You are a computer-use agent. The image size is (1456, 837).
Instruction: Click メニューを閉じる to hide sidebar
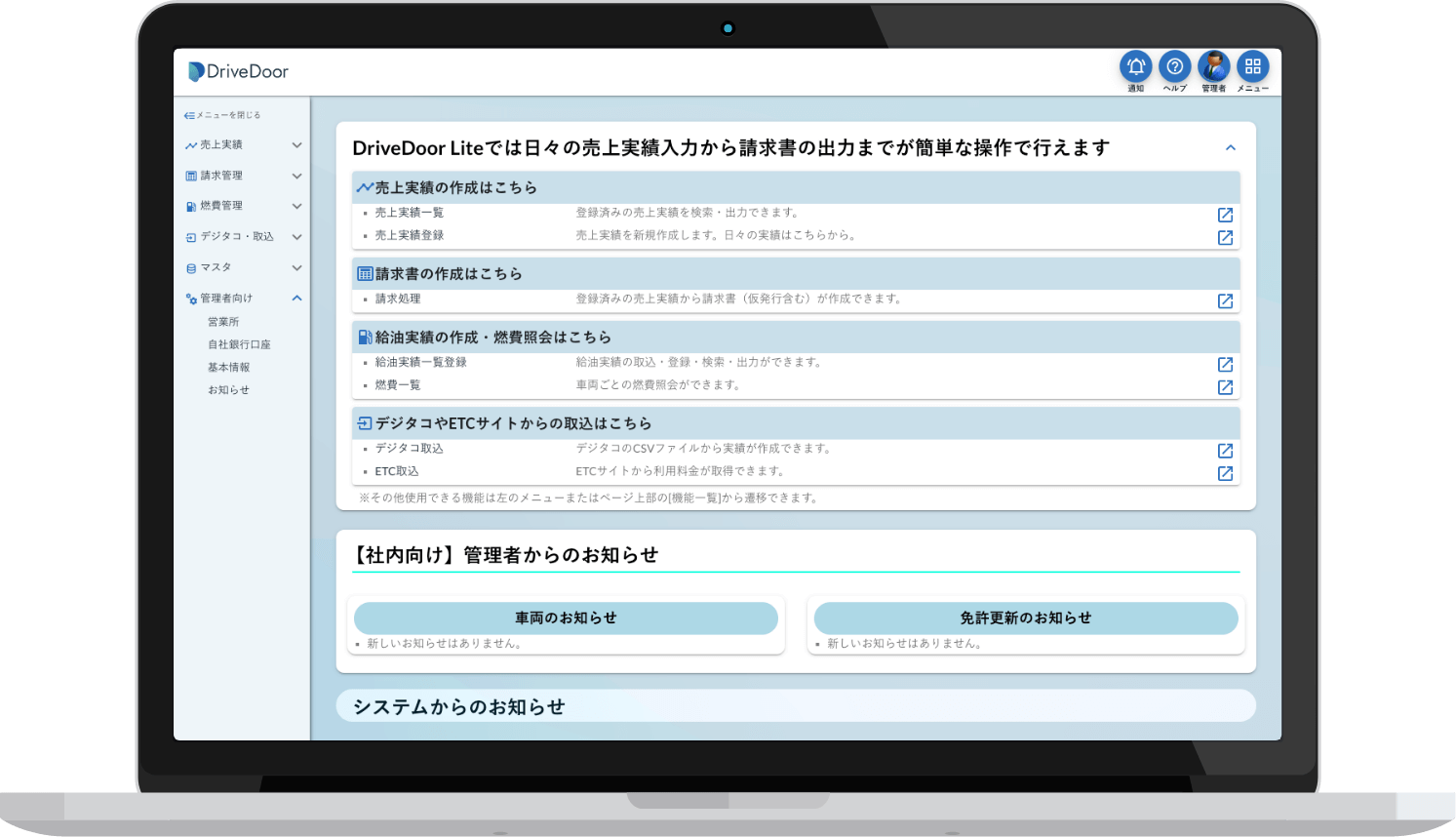click(222, 115)
